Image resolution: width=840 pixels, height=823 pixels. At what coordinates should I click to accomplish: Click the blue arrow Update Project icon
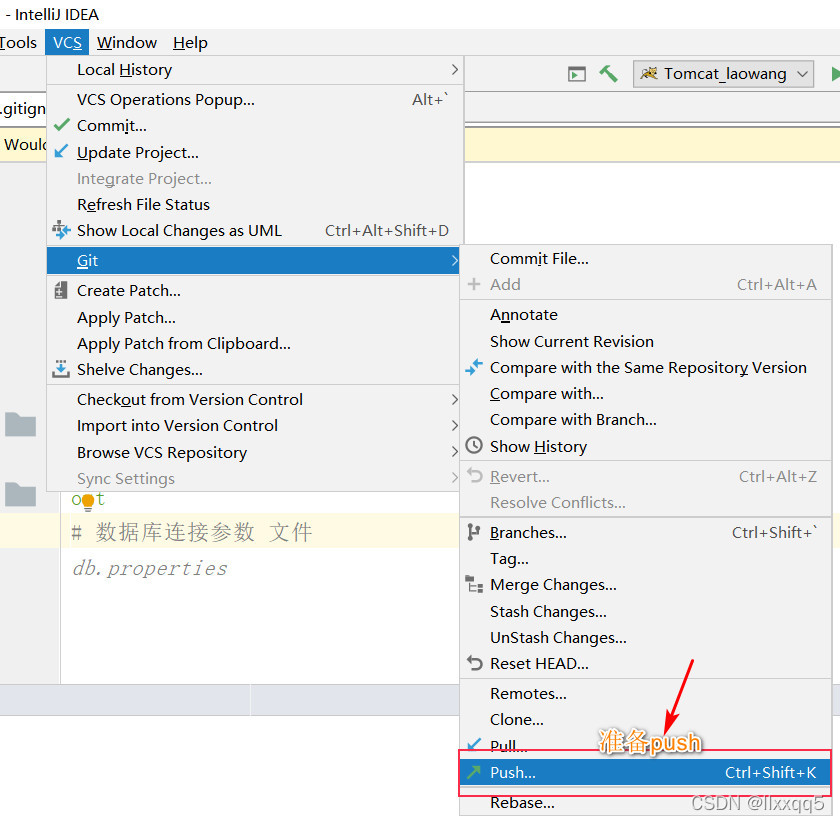tap(62, 151)
